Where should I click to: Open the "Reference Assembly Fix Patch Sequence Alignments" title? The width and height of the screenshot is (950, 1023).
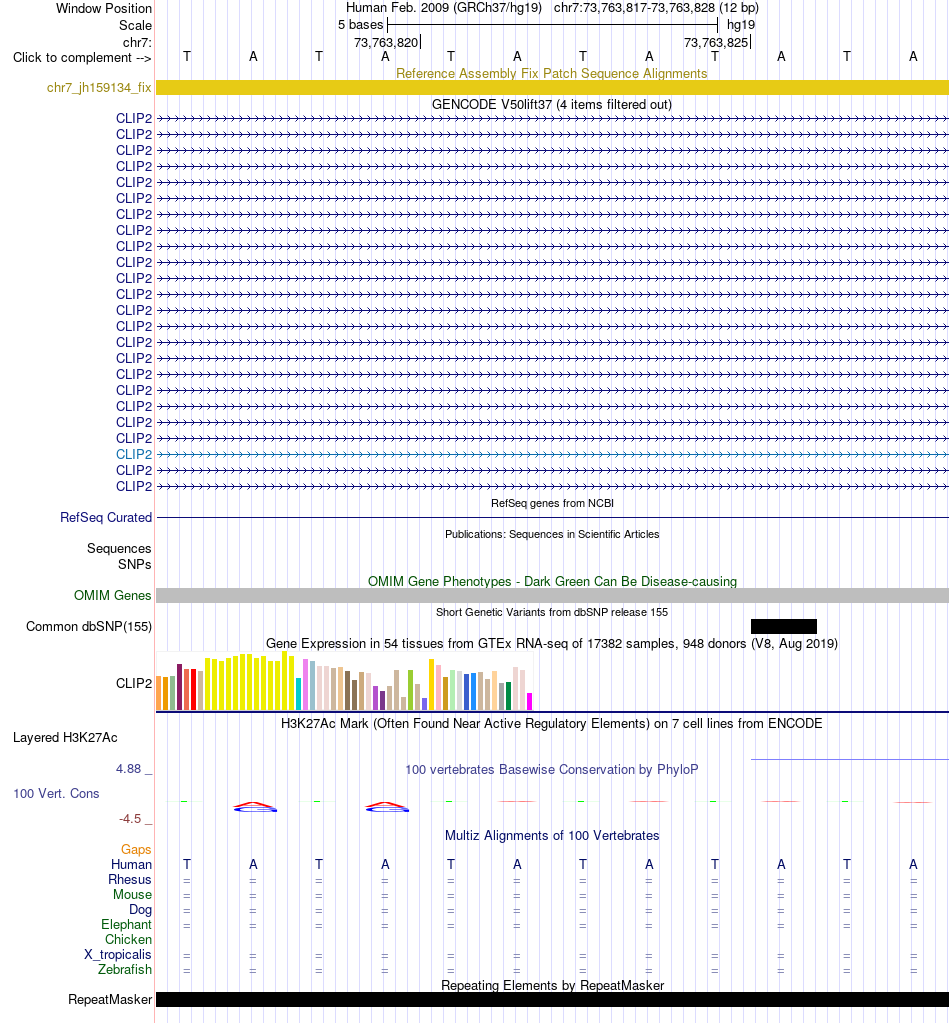tap(552, 73)
